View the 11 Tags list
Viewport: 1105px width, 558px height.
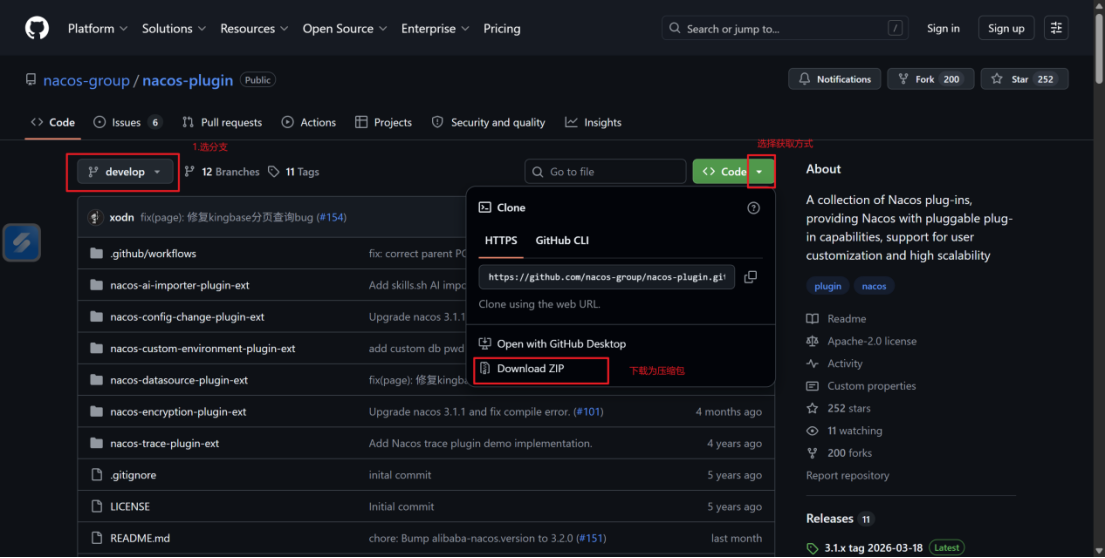coord(294,172)
